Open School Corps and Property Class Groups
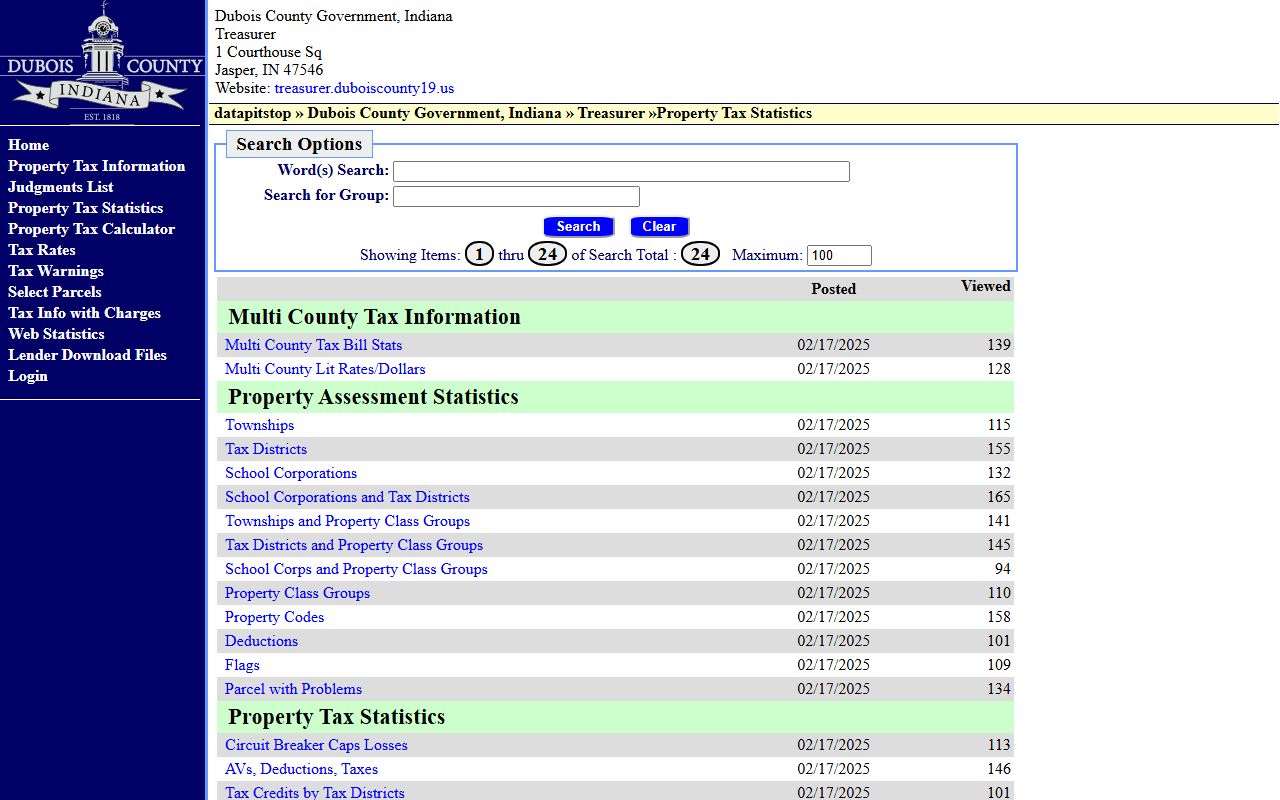Viewport: 1280px width, 800px height. [x=356, y=569]
